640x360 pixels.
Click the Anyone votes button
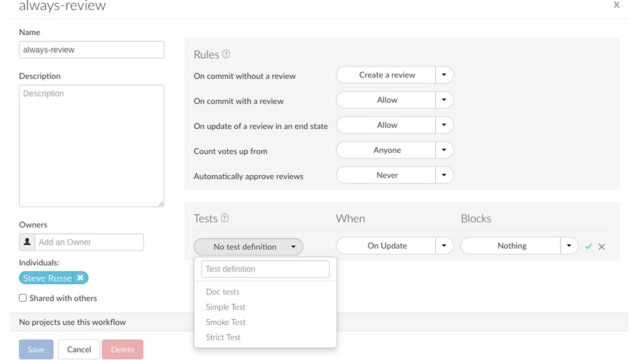[x=386, y=150]
